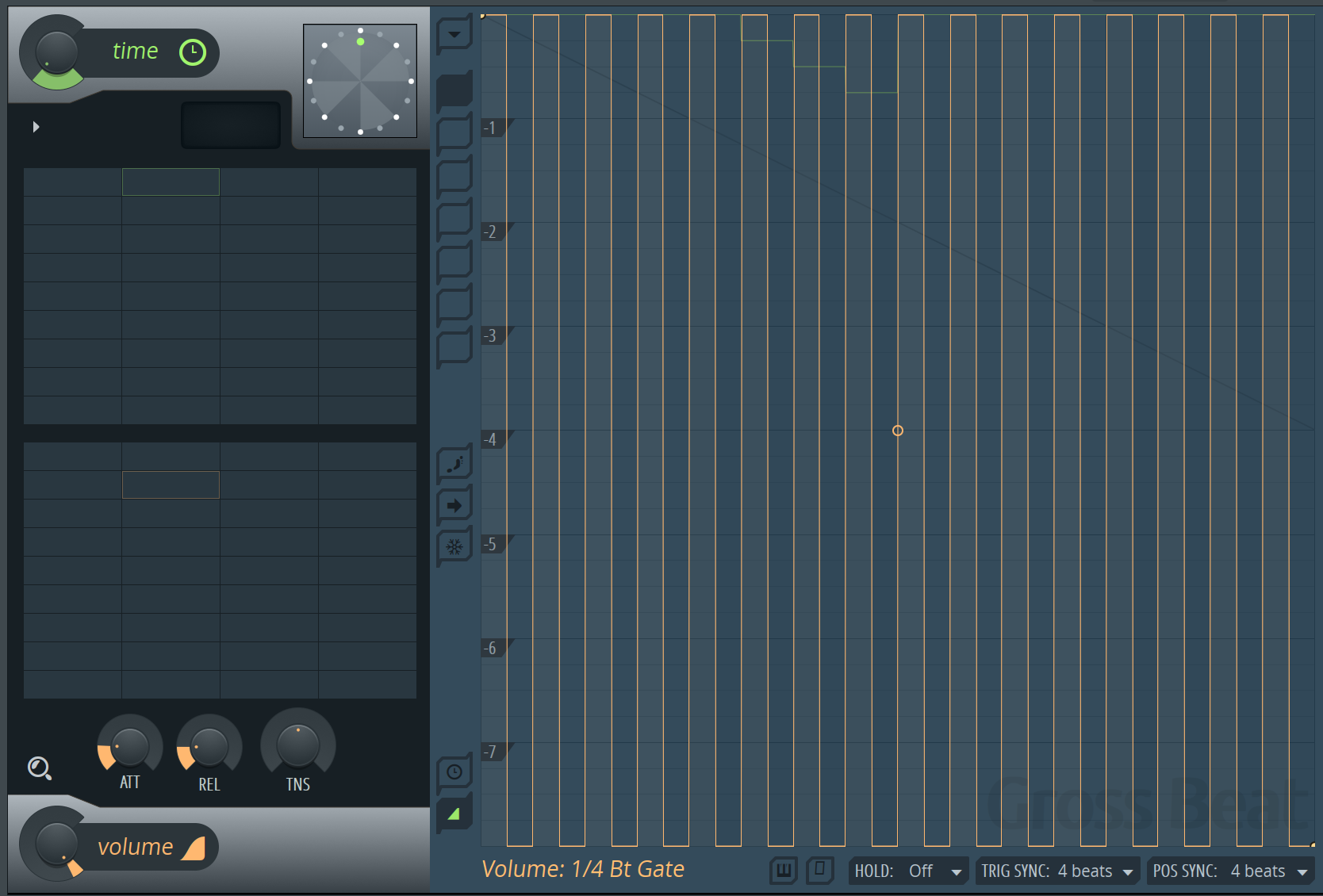Click the 'time' label
The width and height of the screenshot is (1323, 896).
[136, 51]
